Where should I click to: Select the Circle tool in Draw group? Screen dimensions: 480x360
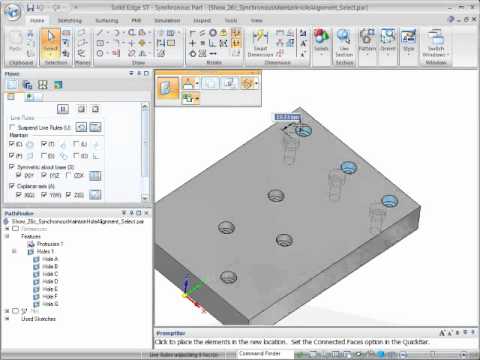tap(100, 53)
